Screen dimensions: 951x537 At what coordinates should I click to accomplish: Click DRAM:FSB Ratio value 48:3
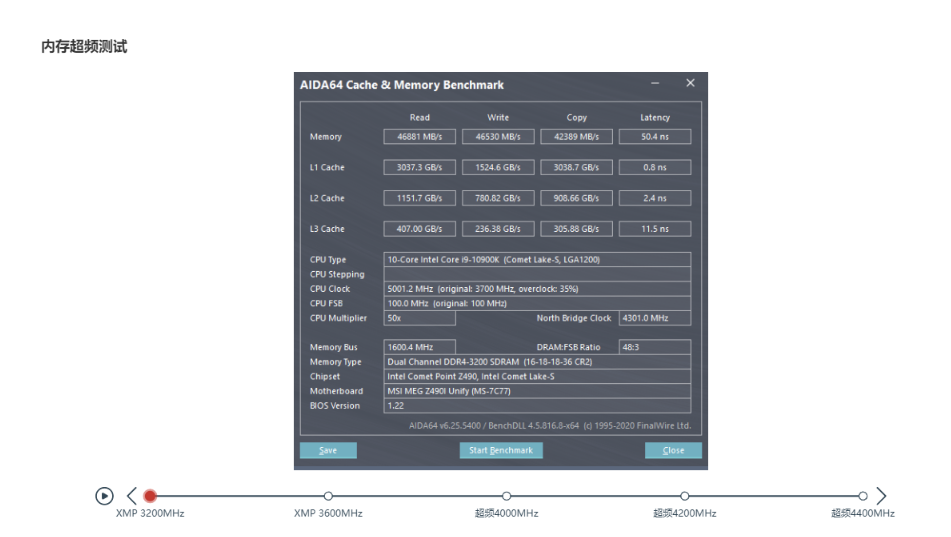click(655, 347)
